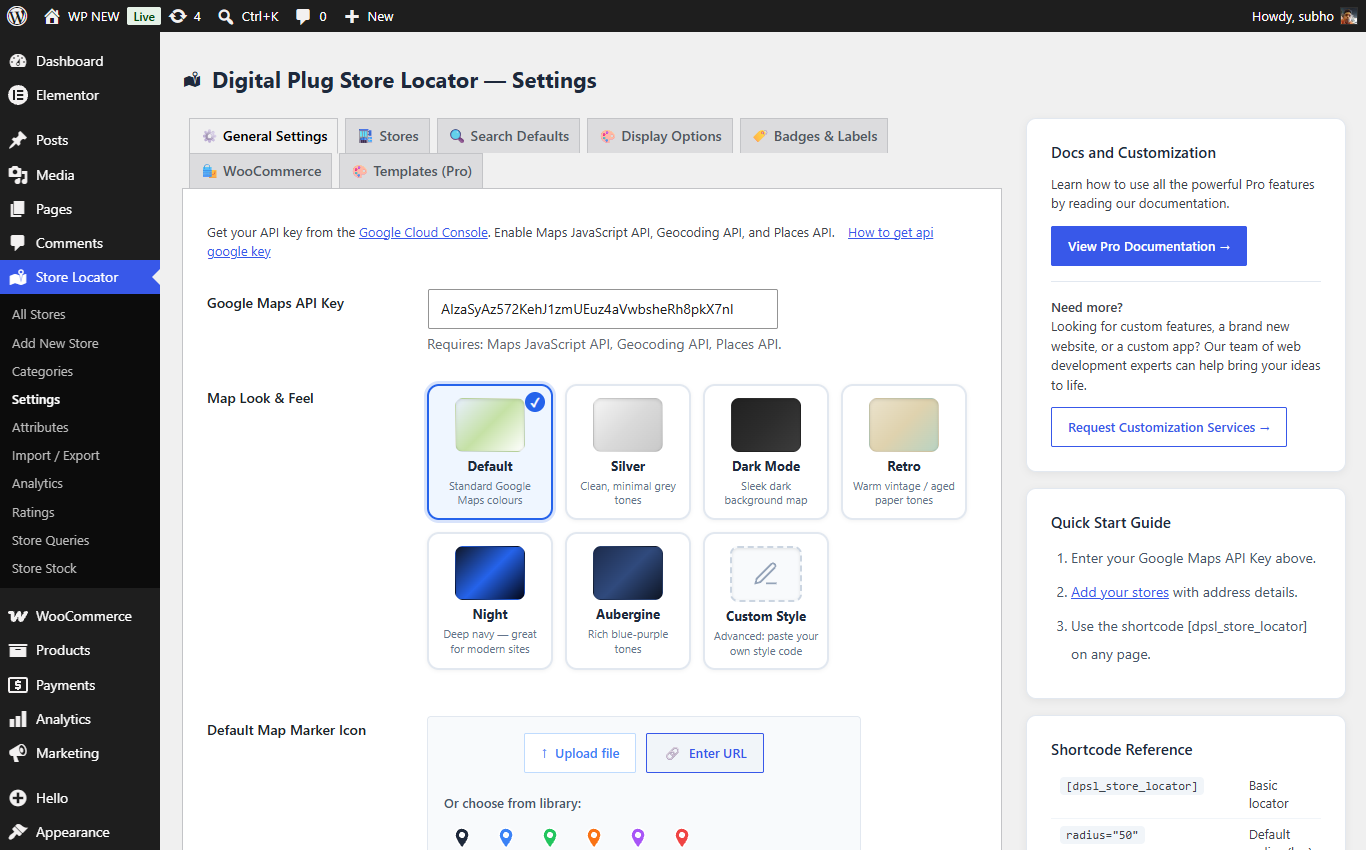Open the WooCommerce settings tab
This screenshot has width=1366, height=850.
pyautogui.click(x=261, y=171)
